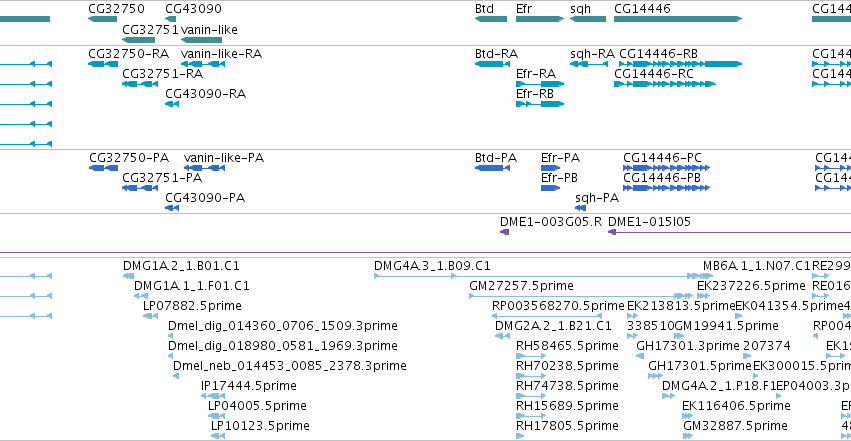This screenshot has width=851, height=441.
Task: Click the CG14446-RC transcript glyph
Action: point(665,84)
